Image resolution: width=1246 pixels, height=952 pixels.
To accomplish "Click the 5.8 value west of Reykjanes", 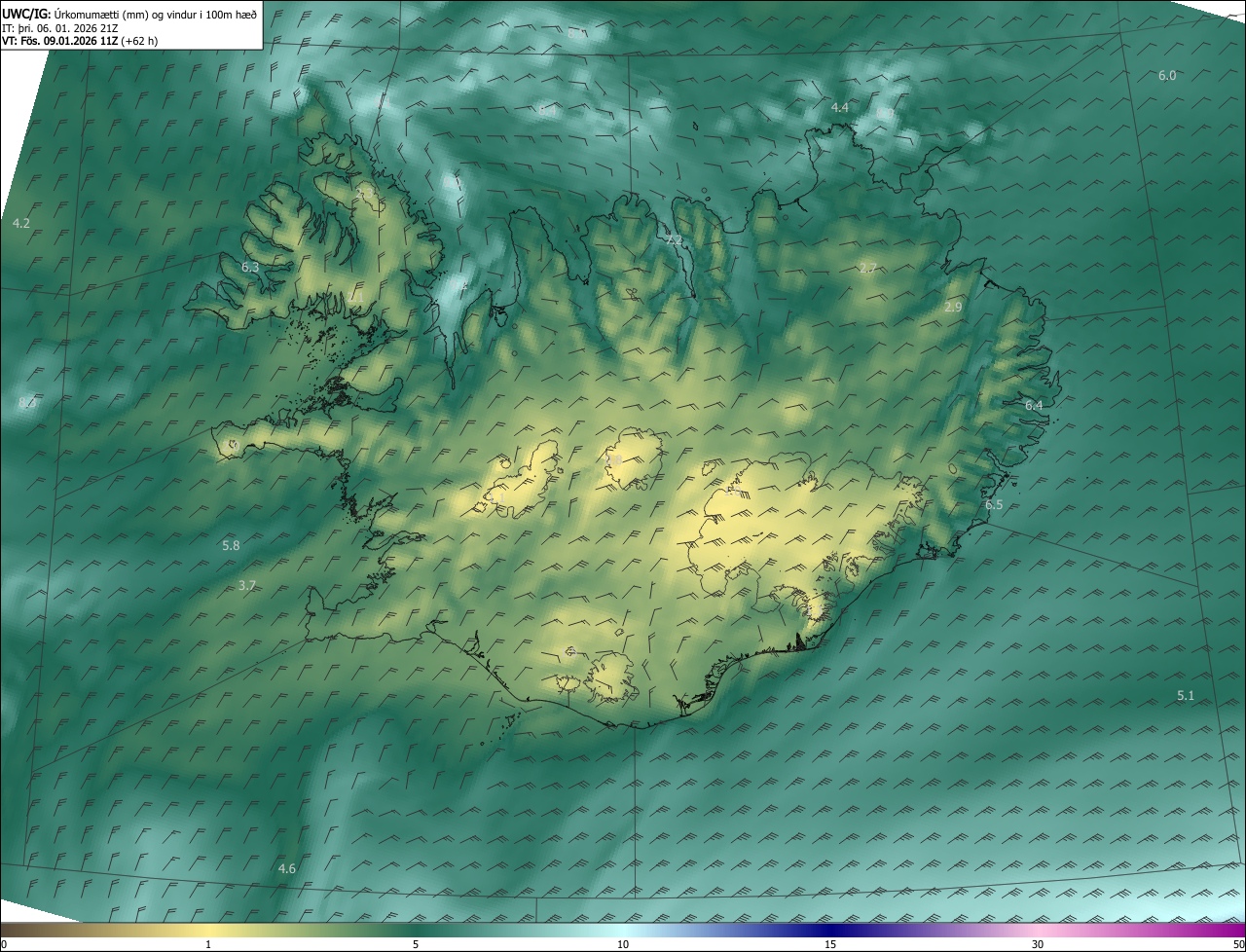I will point(231,546).
